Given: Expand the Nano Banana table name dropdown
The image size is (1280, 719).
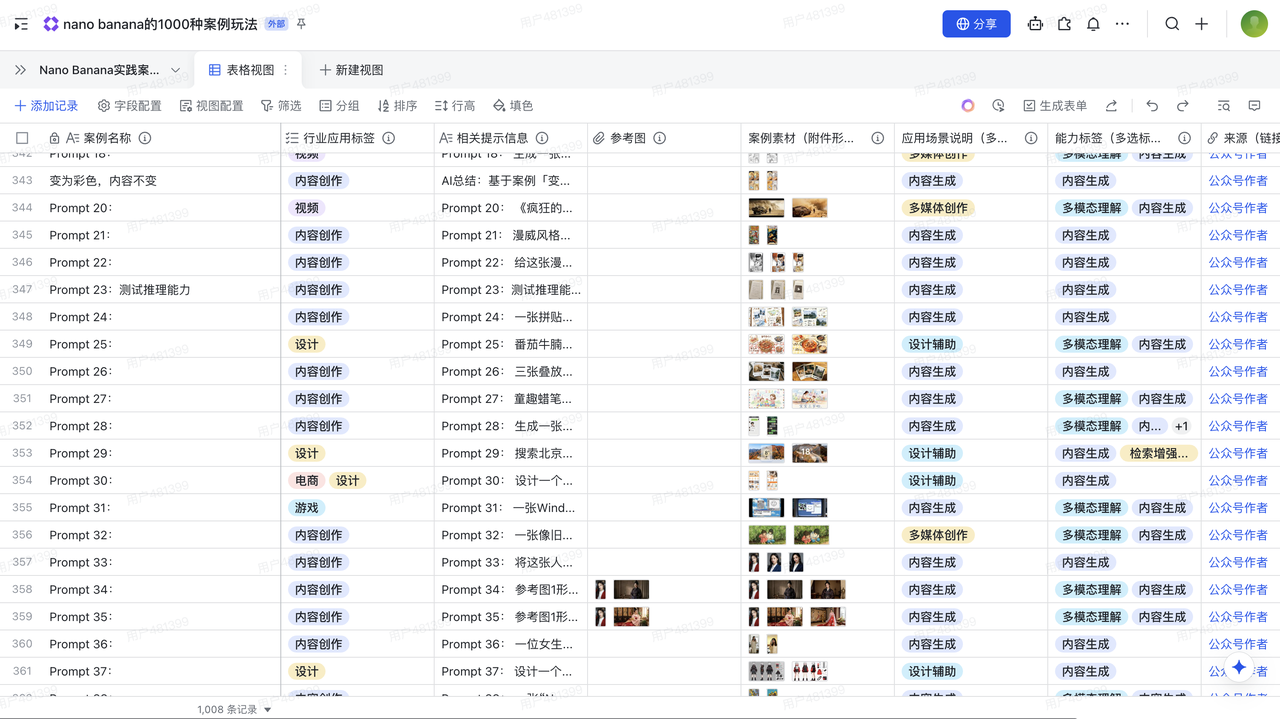Looking at the screenshot, I should [x=175, y=70].
